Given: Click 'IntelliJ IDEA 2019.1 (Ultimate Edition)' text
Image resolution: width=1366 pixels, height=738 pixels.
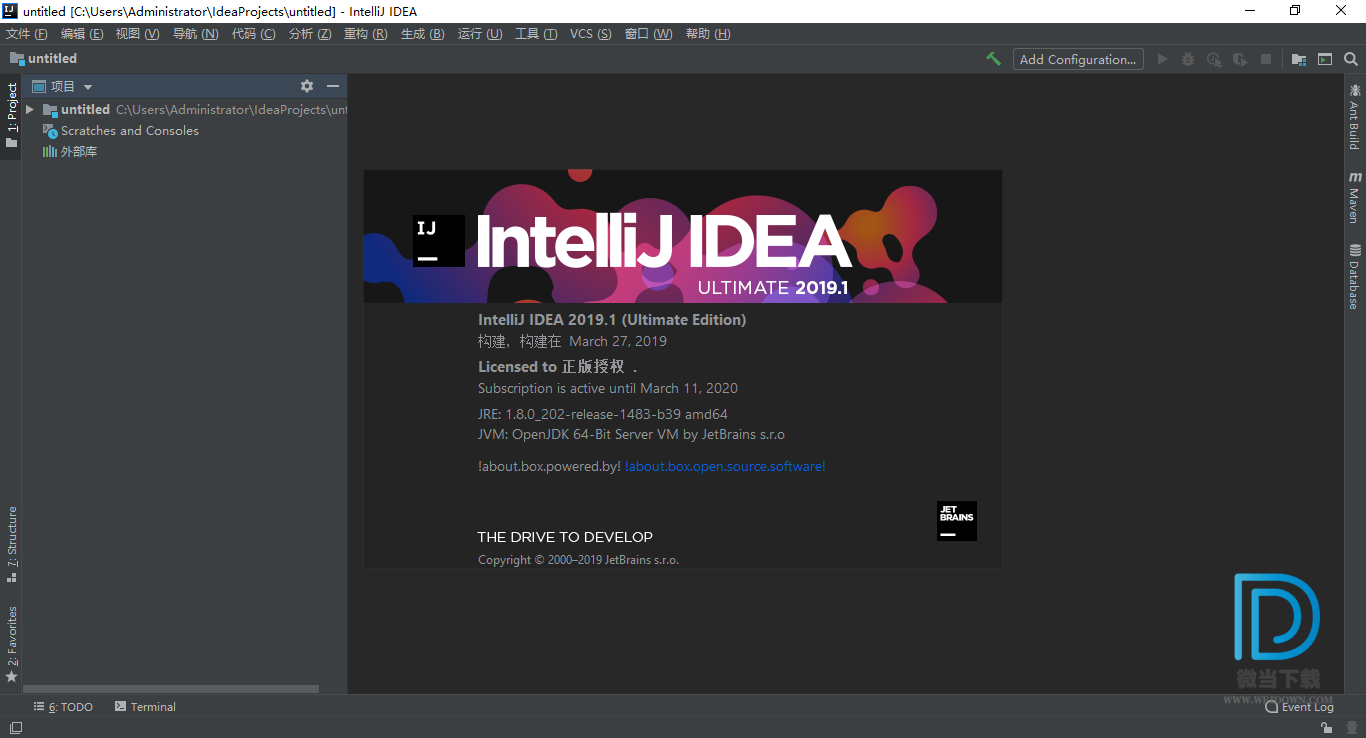Looking at the screenshot, I should click(612, 320).
